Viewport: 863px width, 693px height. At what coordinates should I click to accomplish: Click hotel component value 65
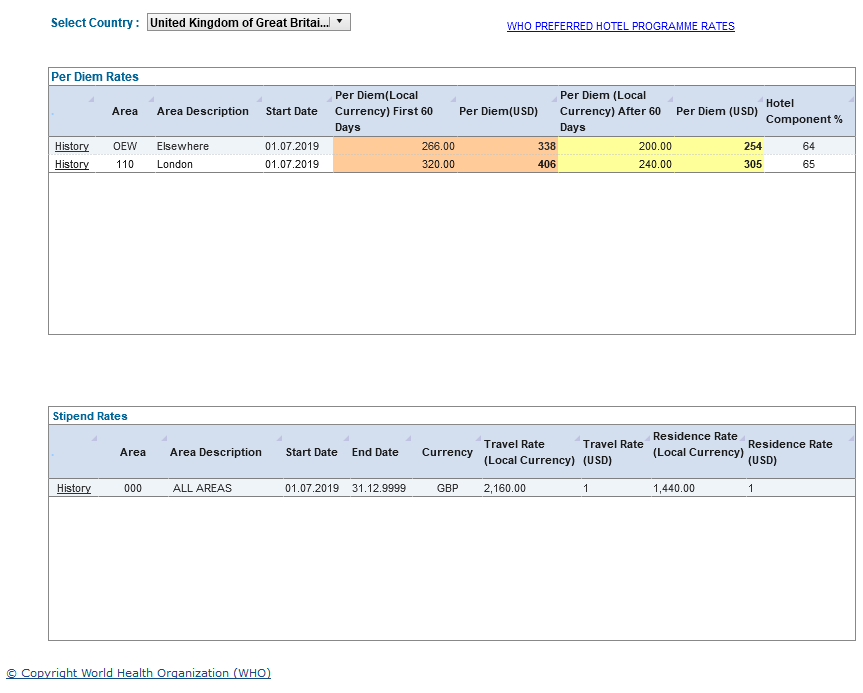[x=809, y=165]
